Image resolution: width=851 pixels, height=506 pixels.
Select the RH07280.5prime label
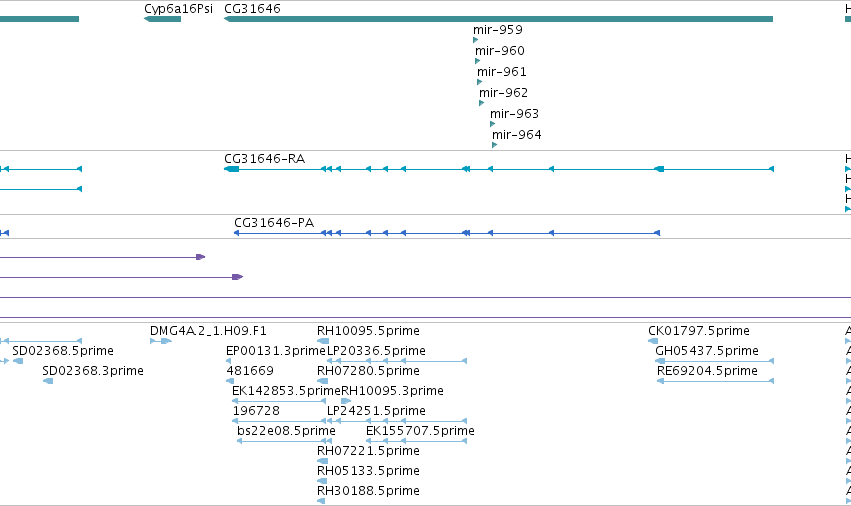[x=368, y=371]
